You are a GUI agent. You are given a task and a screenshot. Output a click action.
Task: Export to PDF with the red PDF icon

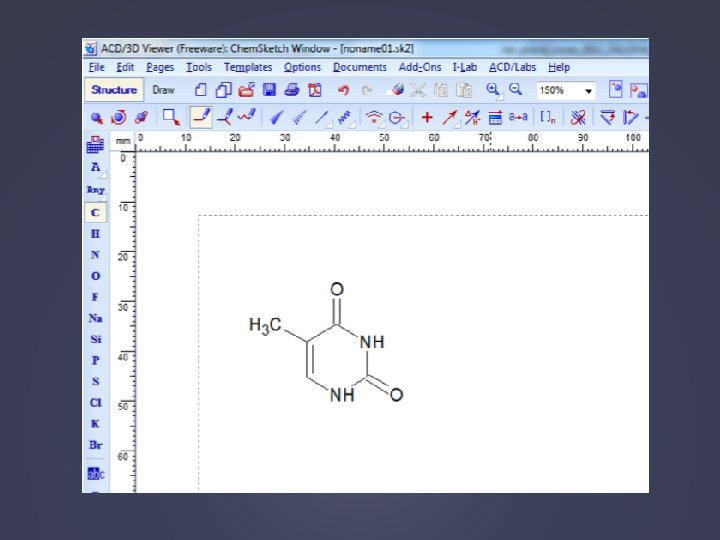click(x=315, y=90)
